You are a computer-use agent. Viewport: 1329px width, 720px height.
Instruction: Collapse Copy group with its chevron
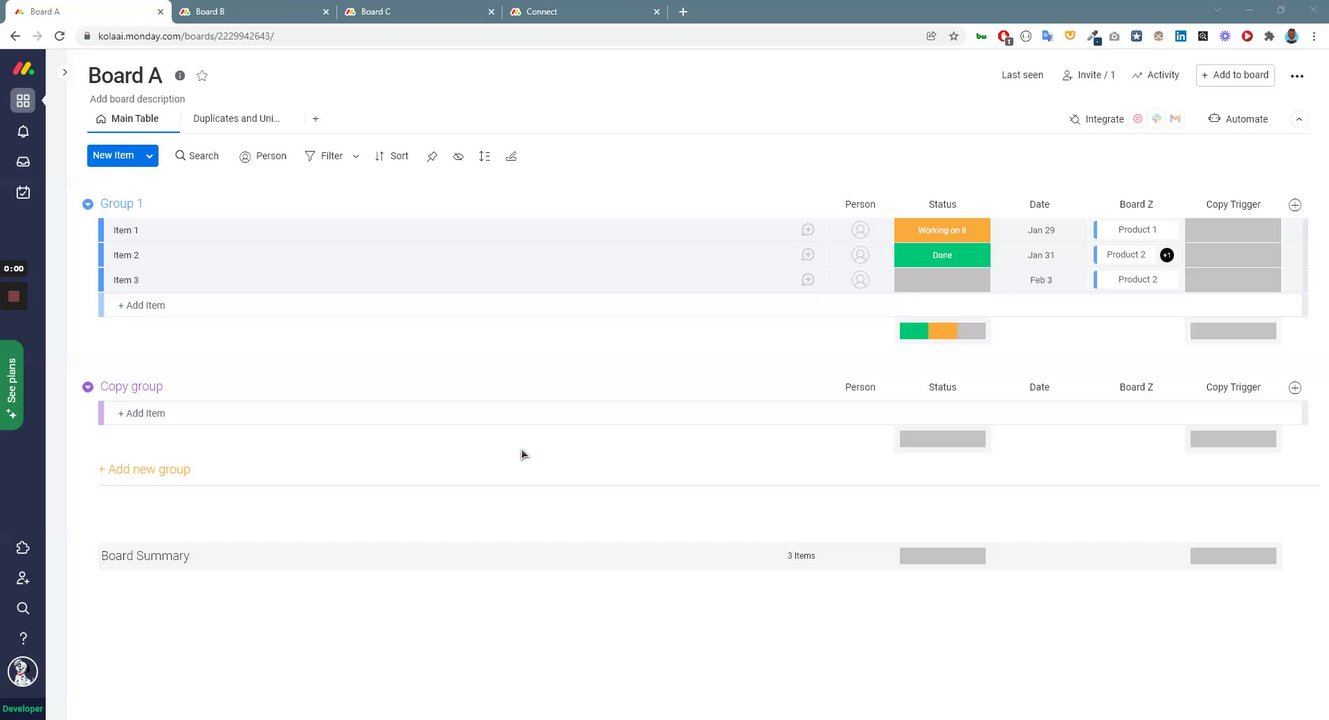click(88, 387)
